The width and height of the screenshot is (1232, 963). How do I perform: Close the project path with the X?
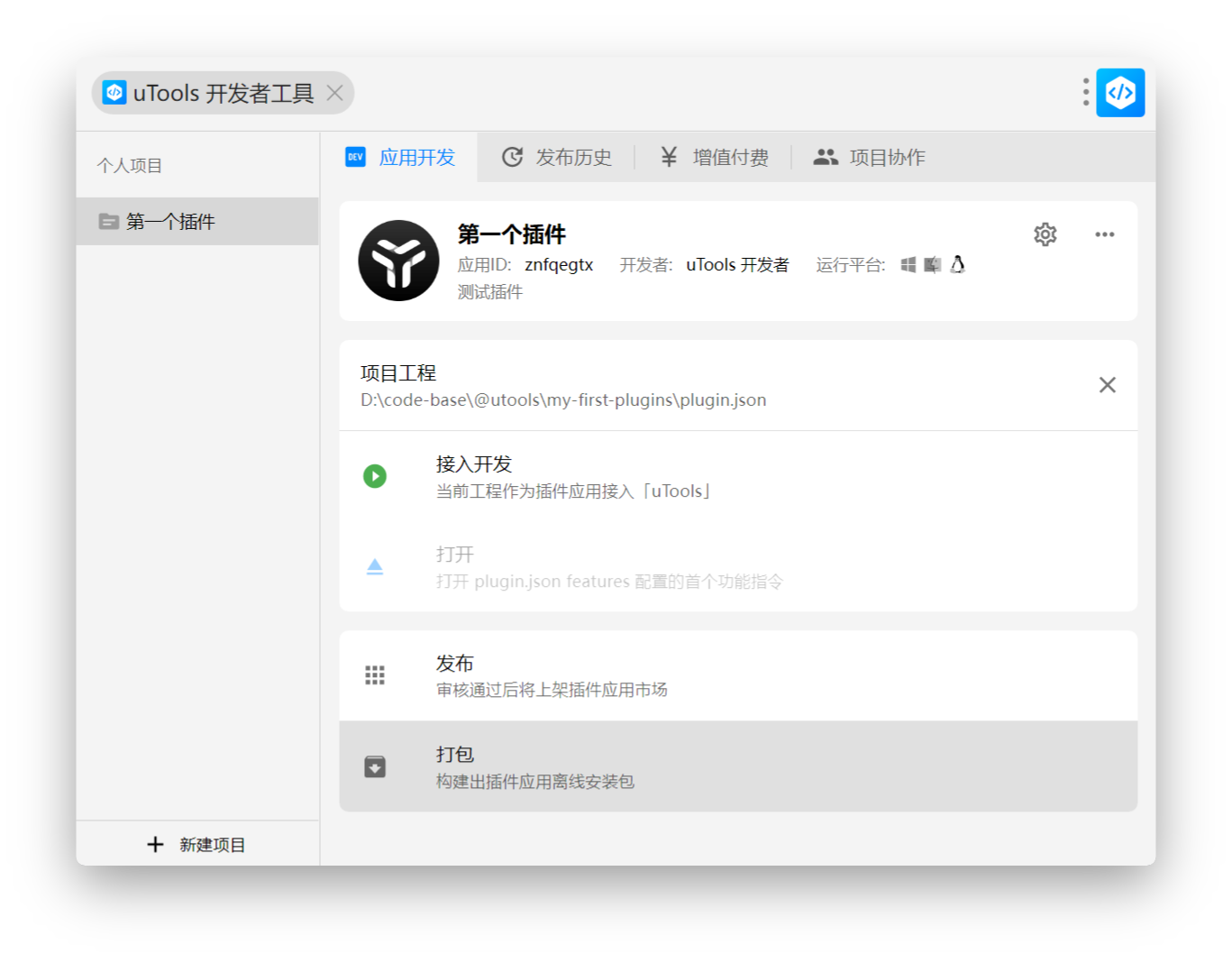tap(1108, 385)
